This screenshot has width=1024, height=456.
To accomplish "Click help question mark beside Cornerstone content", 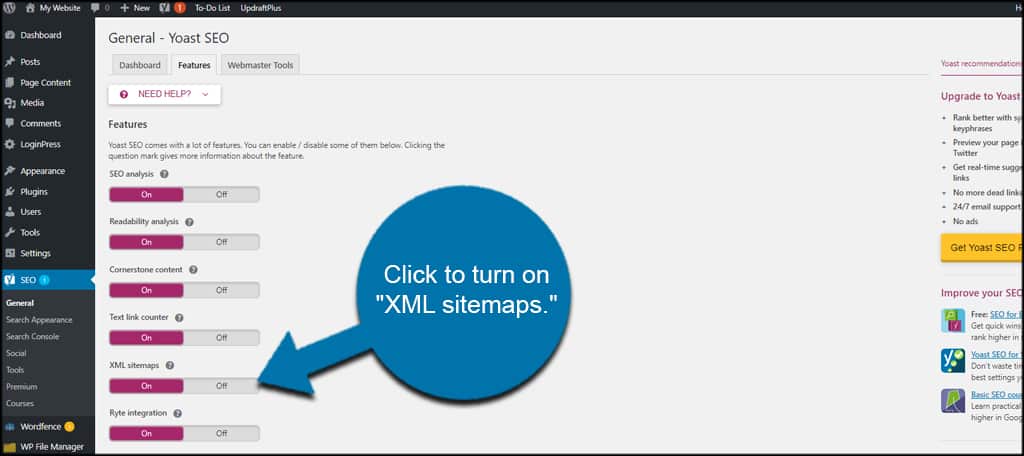I will 193,270.
